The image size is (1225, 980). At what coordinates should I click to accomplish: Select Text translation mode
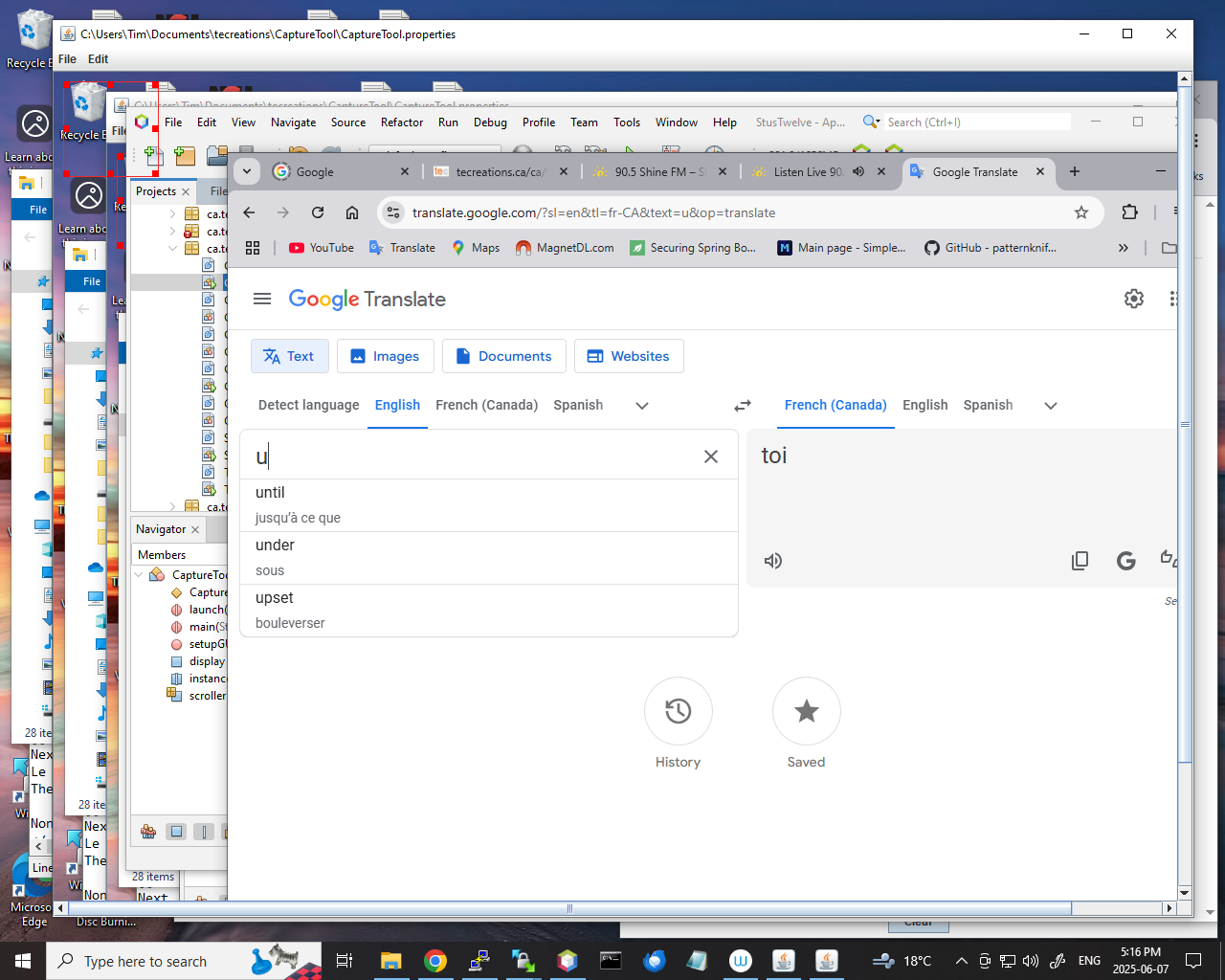(289, 356)
